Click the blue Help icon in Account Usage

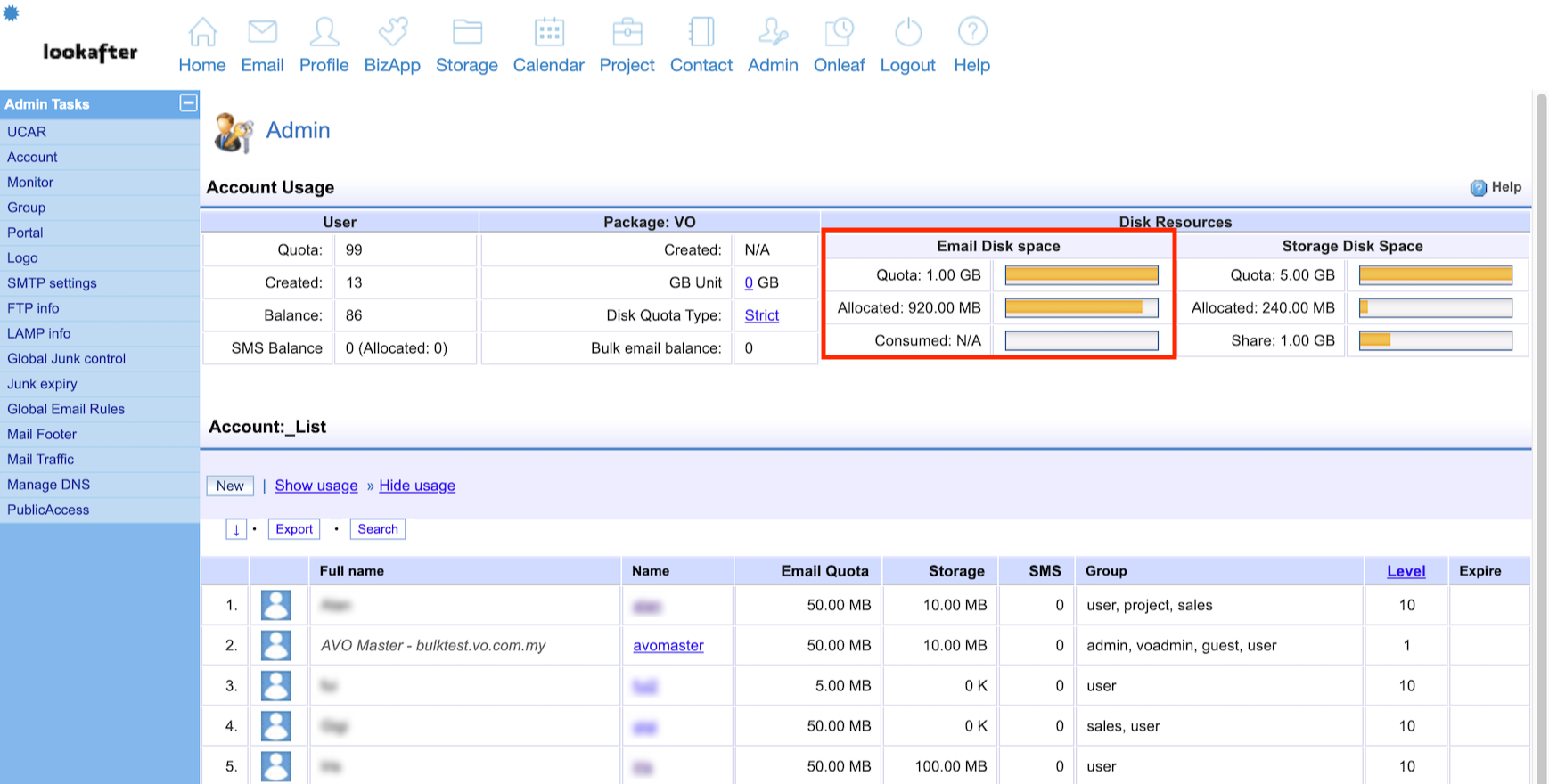(x=1478, y=188)
